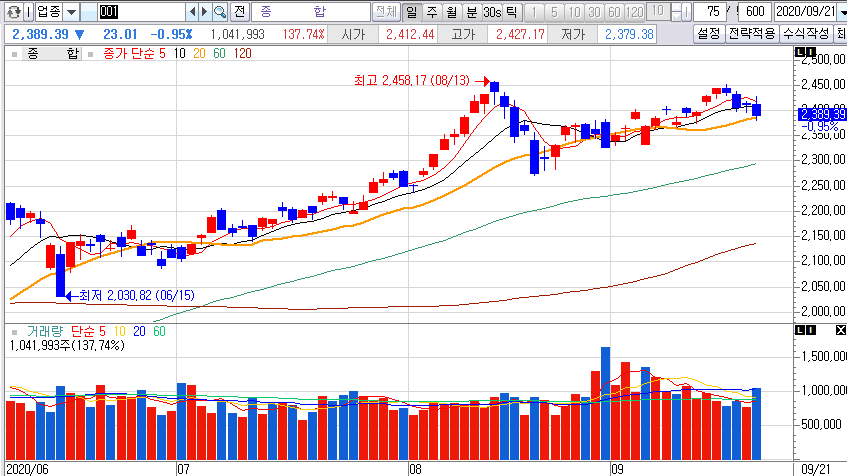Click the small I button beside the refresh icon
This screenshot has width=847, height=476.
pyautogui.click(x=29, y=11)
